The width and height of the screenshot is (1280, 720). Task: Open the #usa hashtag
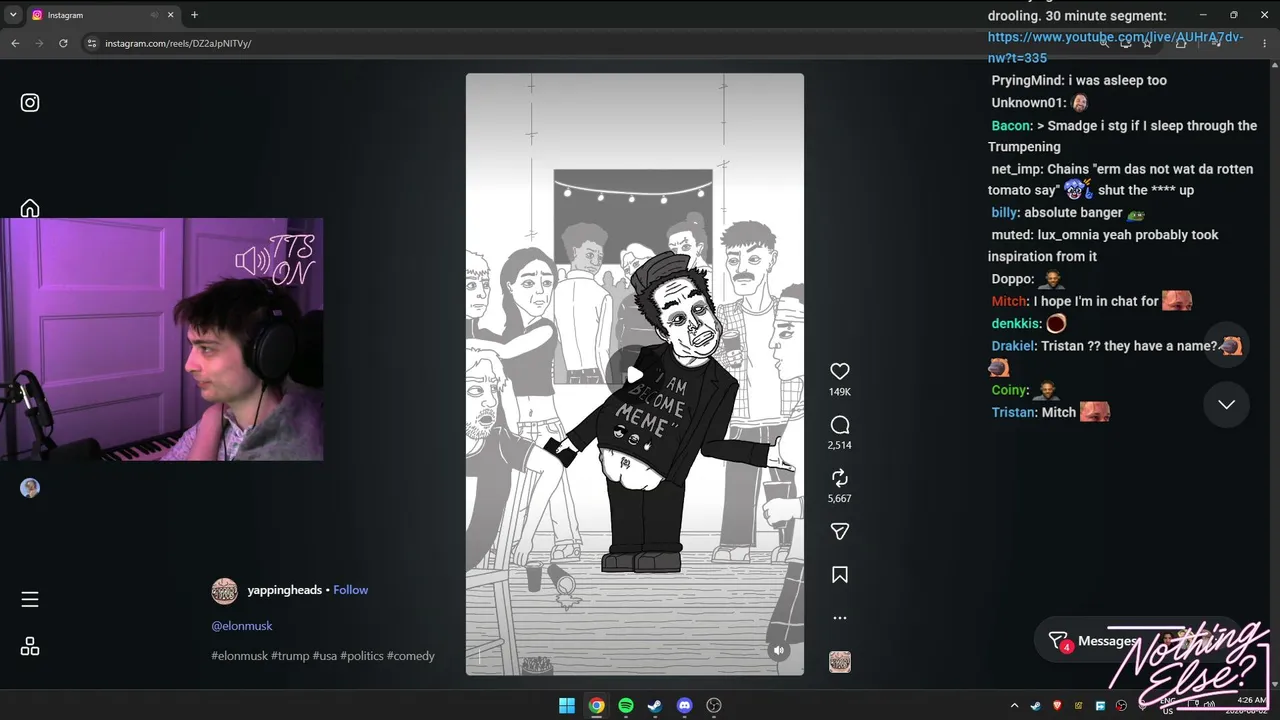pyautogui.click(x=325, y=656)
